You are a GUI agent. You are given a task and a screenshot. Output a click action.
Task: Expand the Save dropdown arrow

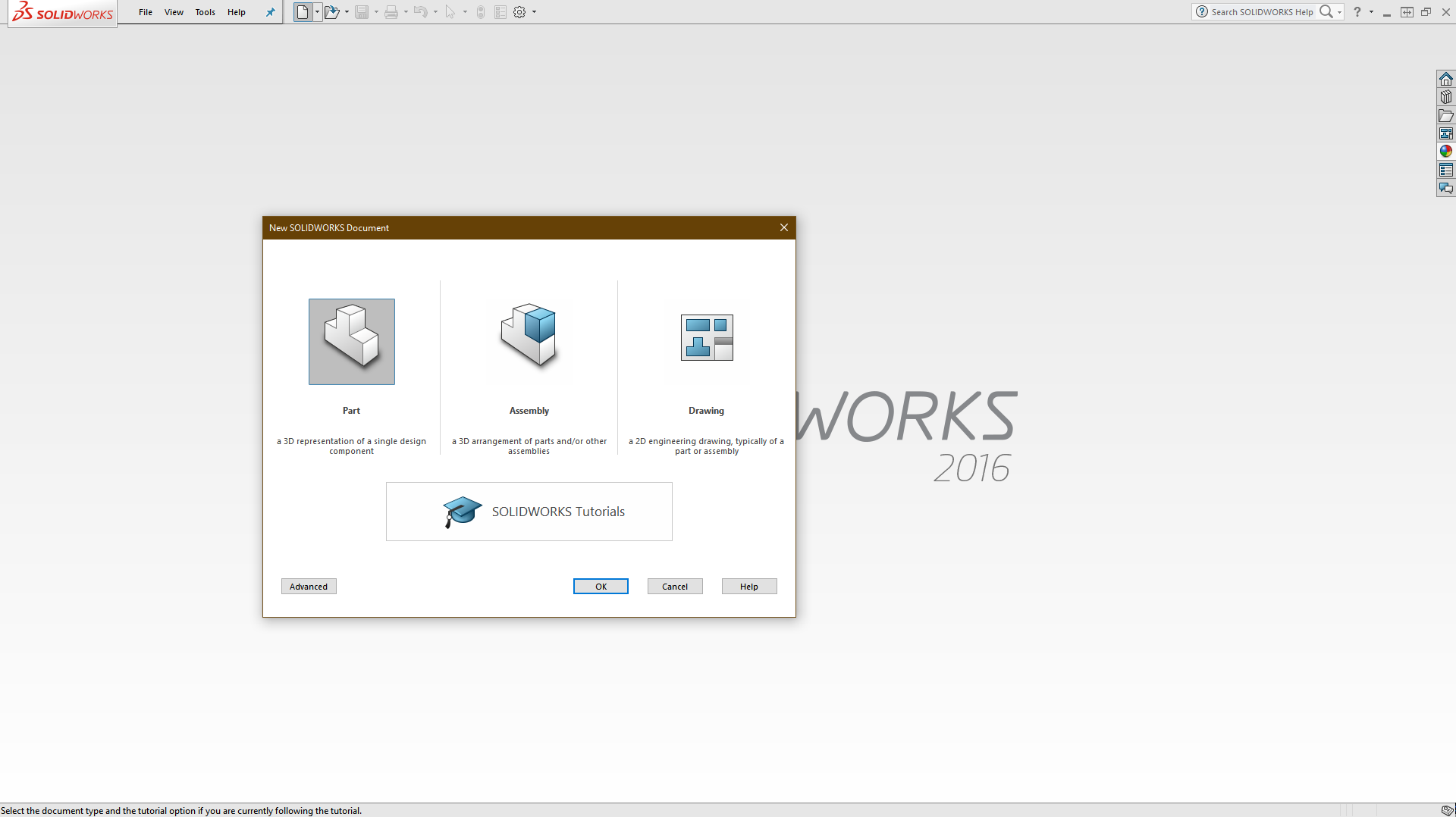376,12
